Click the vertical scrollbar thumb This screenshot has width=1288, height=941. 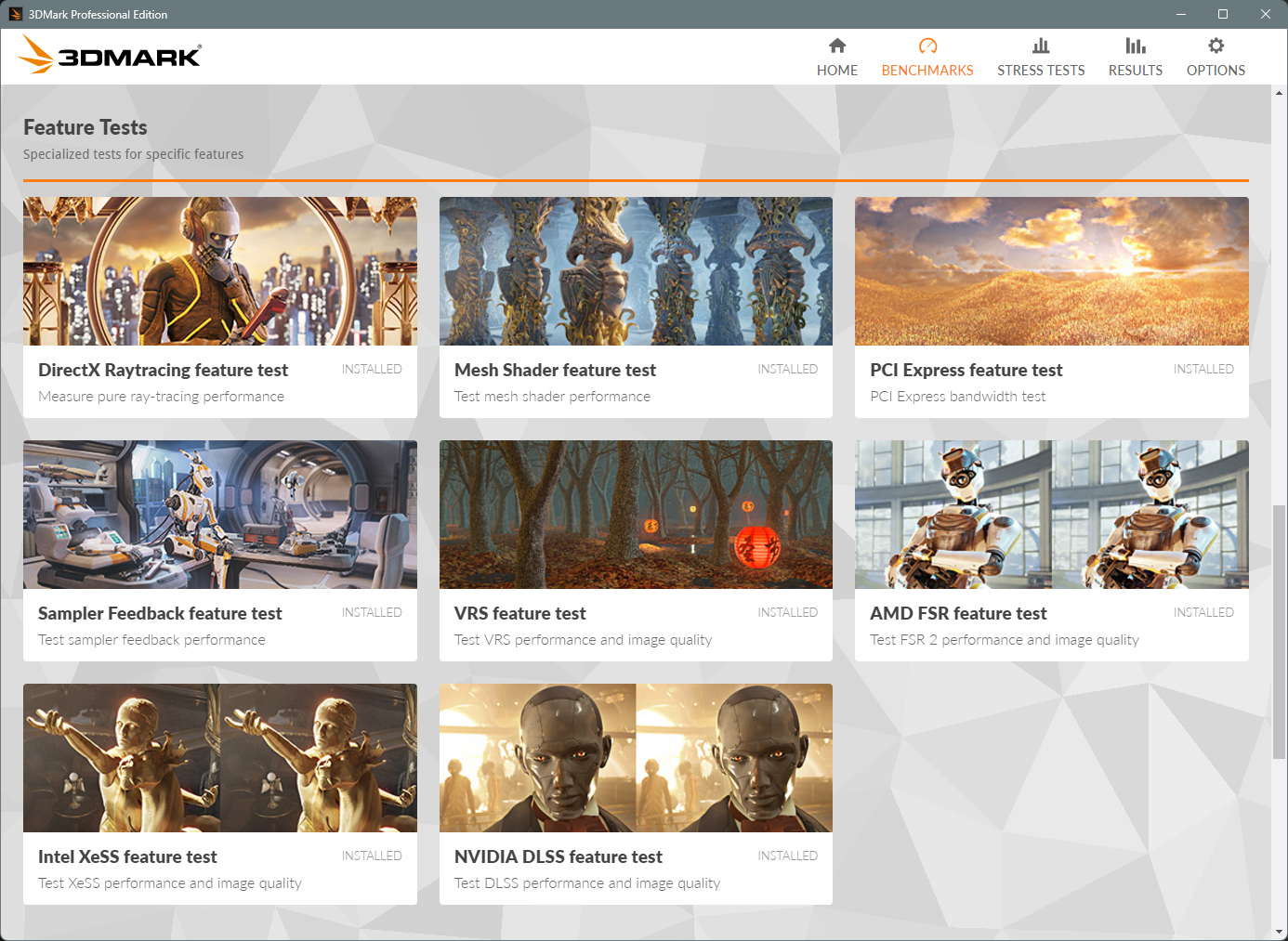pos(1279,632)
